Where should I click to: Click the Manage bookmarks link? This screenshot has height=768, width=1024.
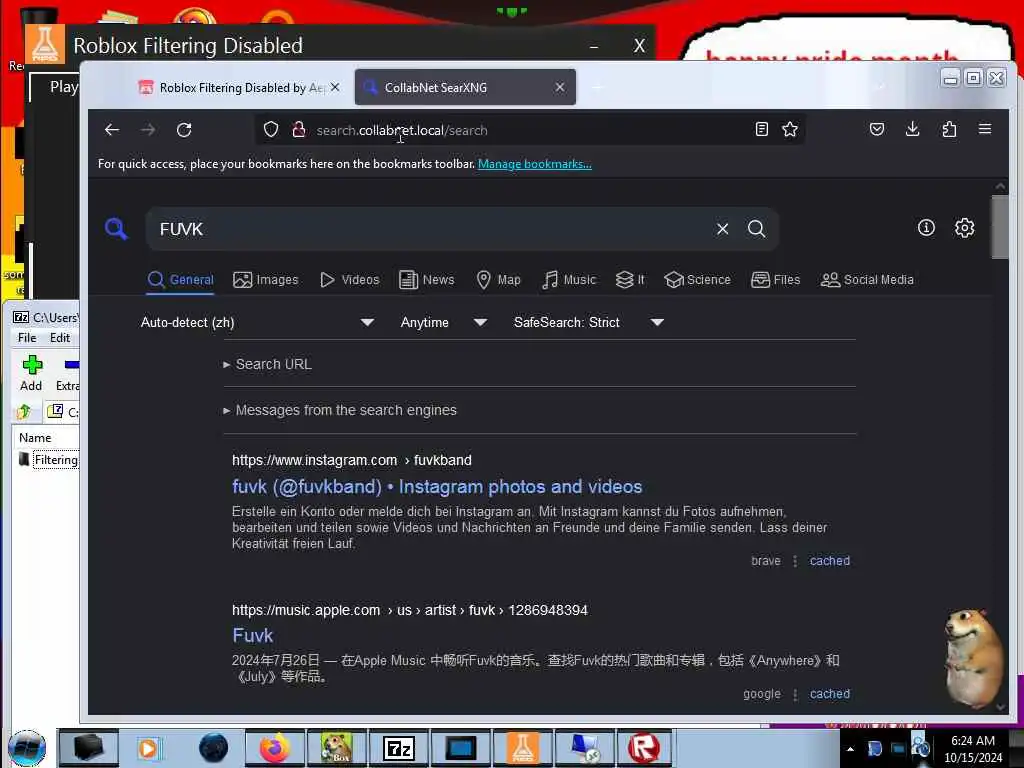point(535,164)
